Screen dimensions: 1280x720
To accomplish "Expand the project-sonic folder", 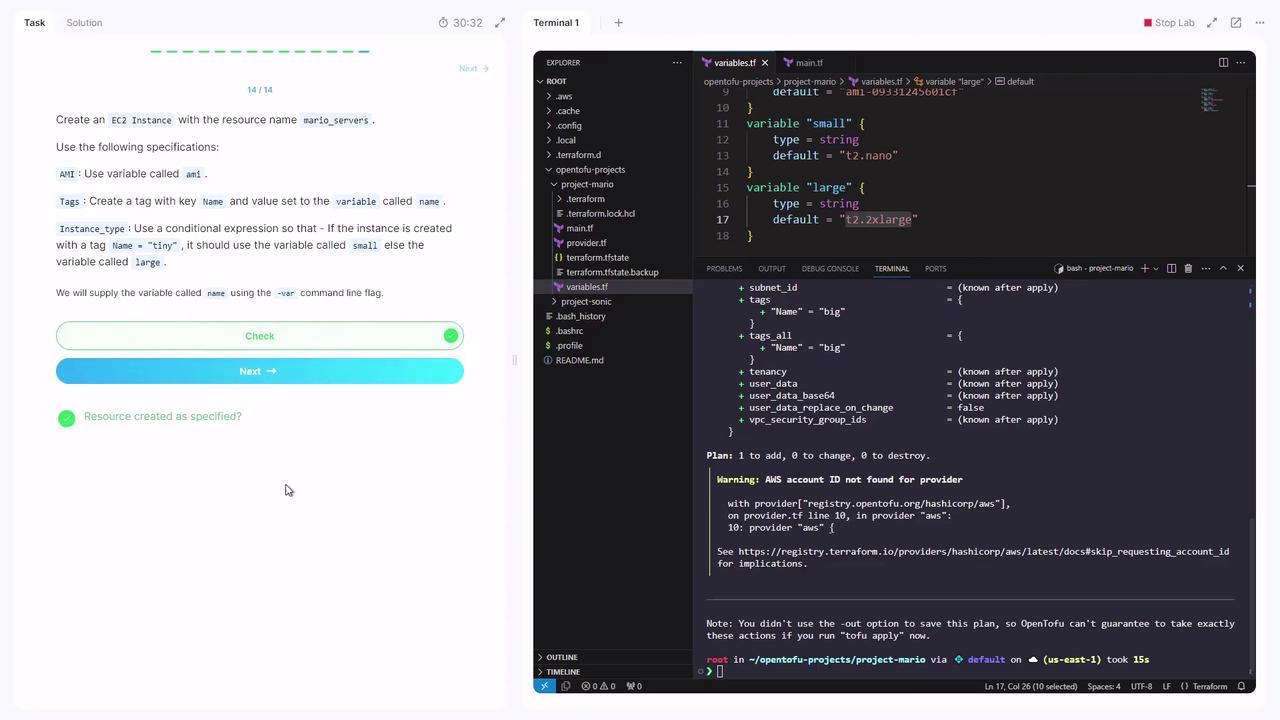I will pos(586,301).
